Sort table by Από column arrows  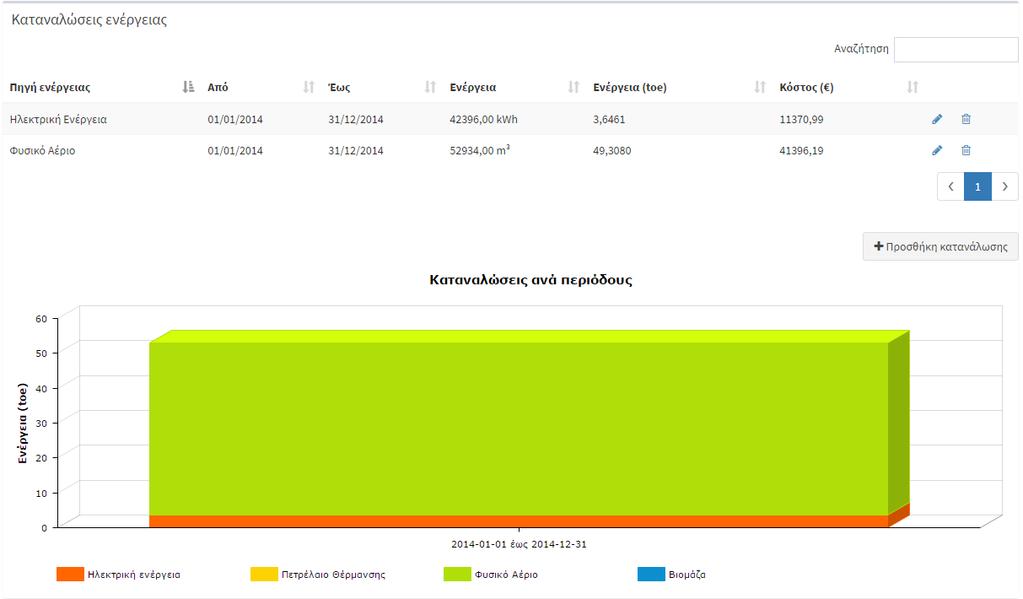[x=309, y=87]
